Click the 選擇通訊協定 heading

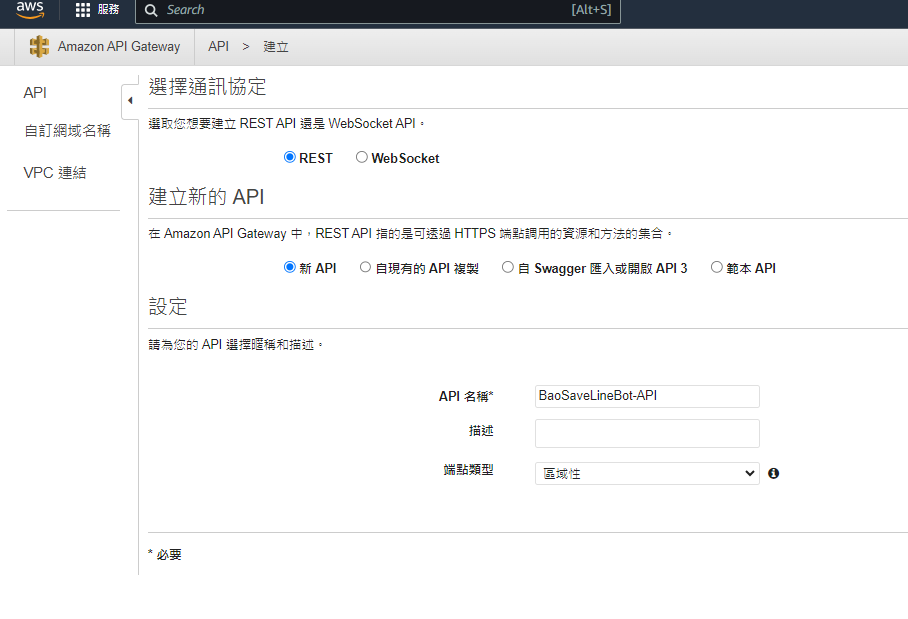207,87
